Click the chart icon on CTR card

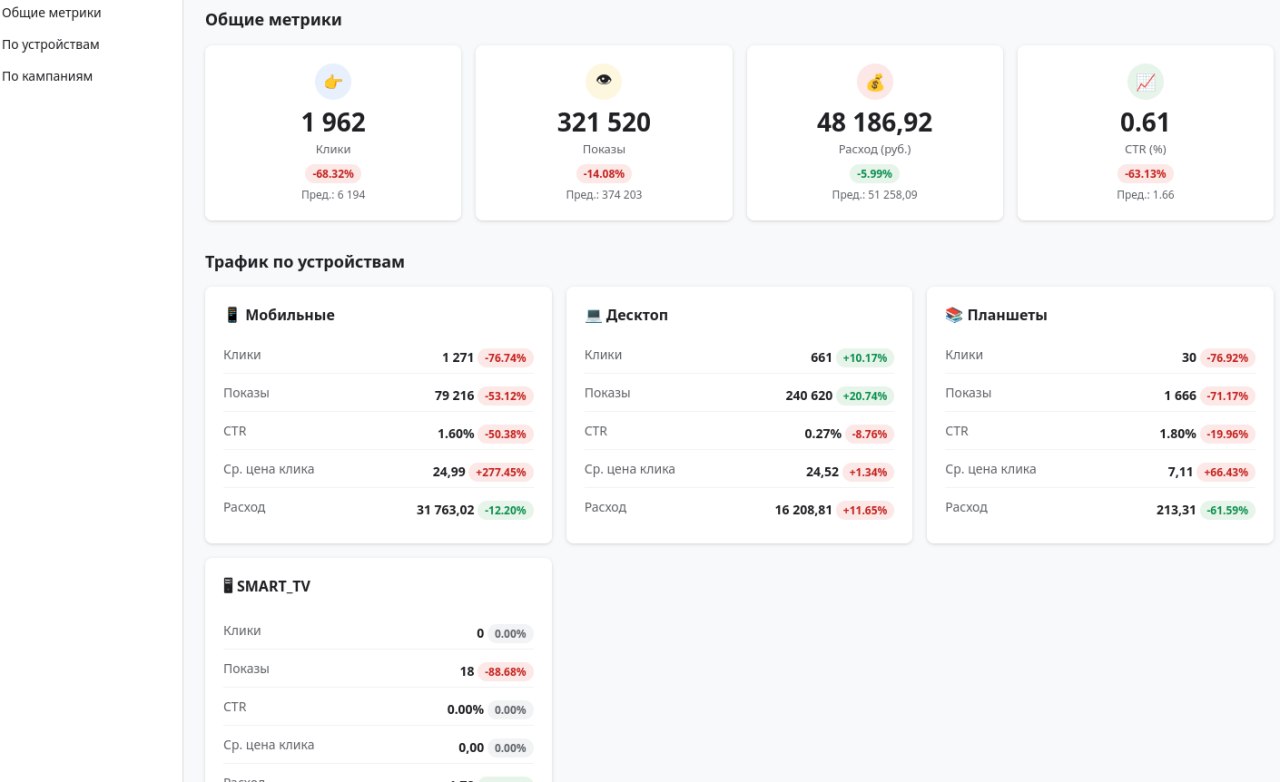pos(1146,81)
